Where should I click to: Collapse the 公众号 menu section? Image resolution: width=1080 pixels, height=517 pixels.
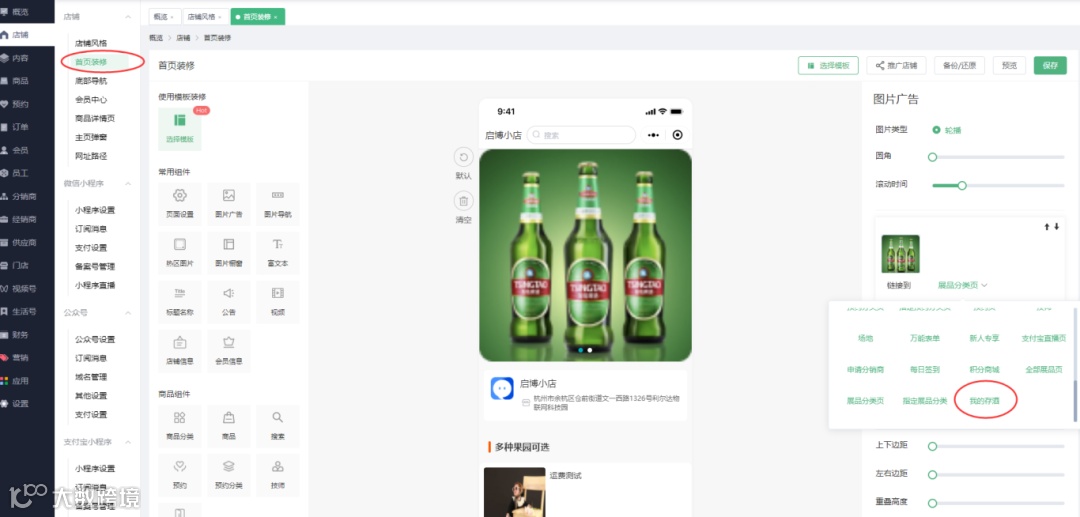[x=127, y=313]
